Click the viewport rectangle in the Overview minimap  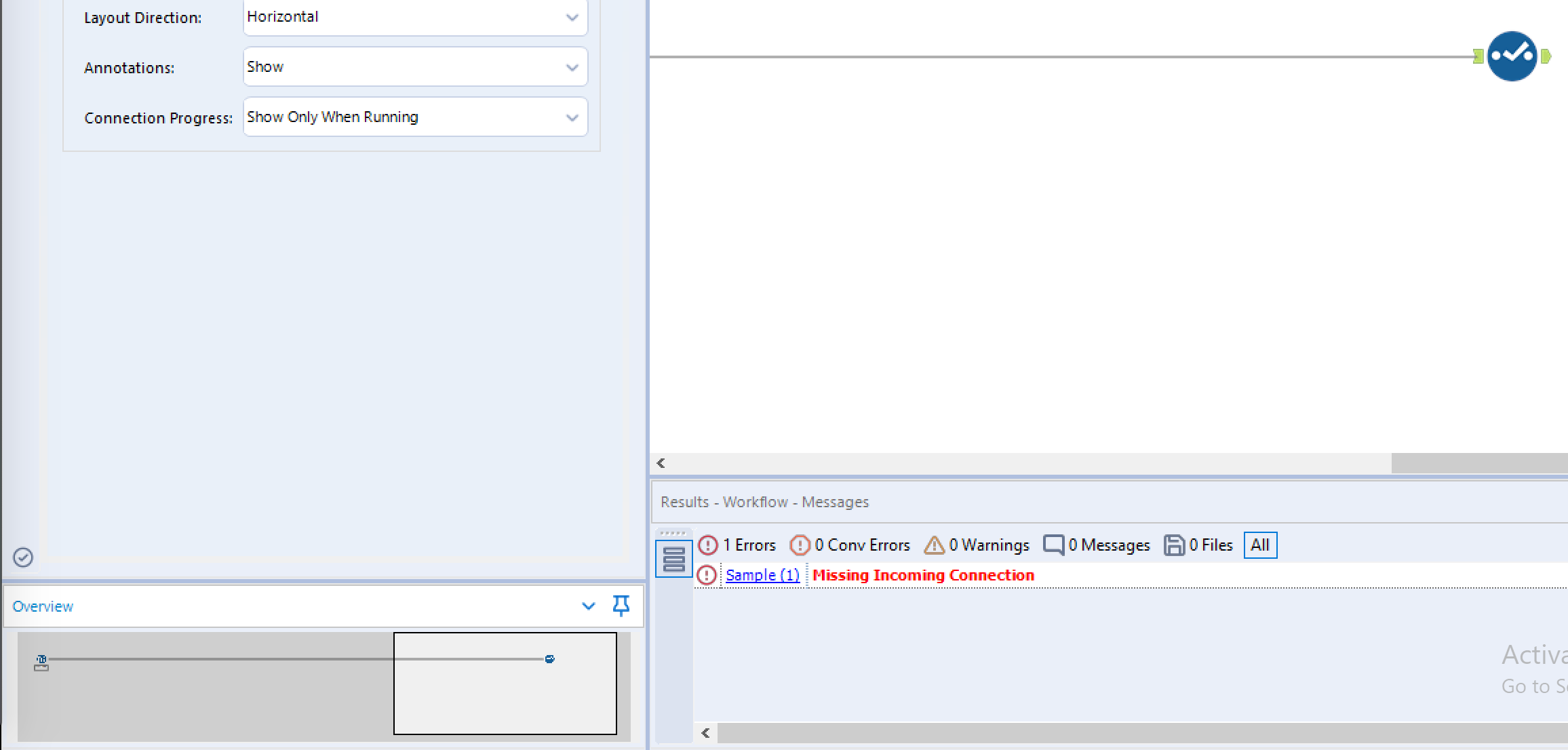505,683
